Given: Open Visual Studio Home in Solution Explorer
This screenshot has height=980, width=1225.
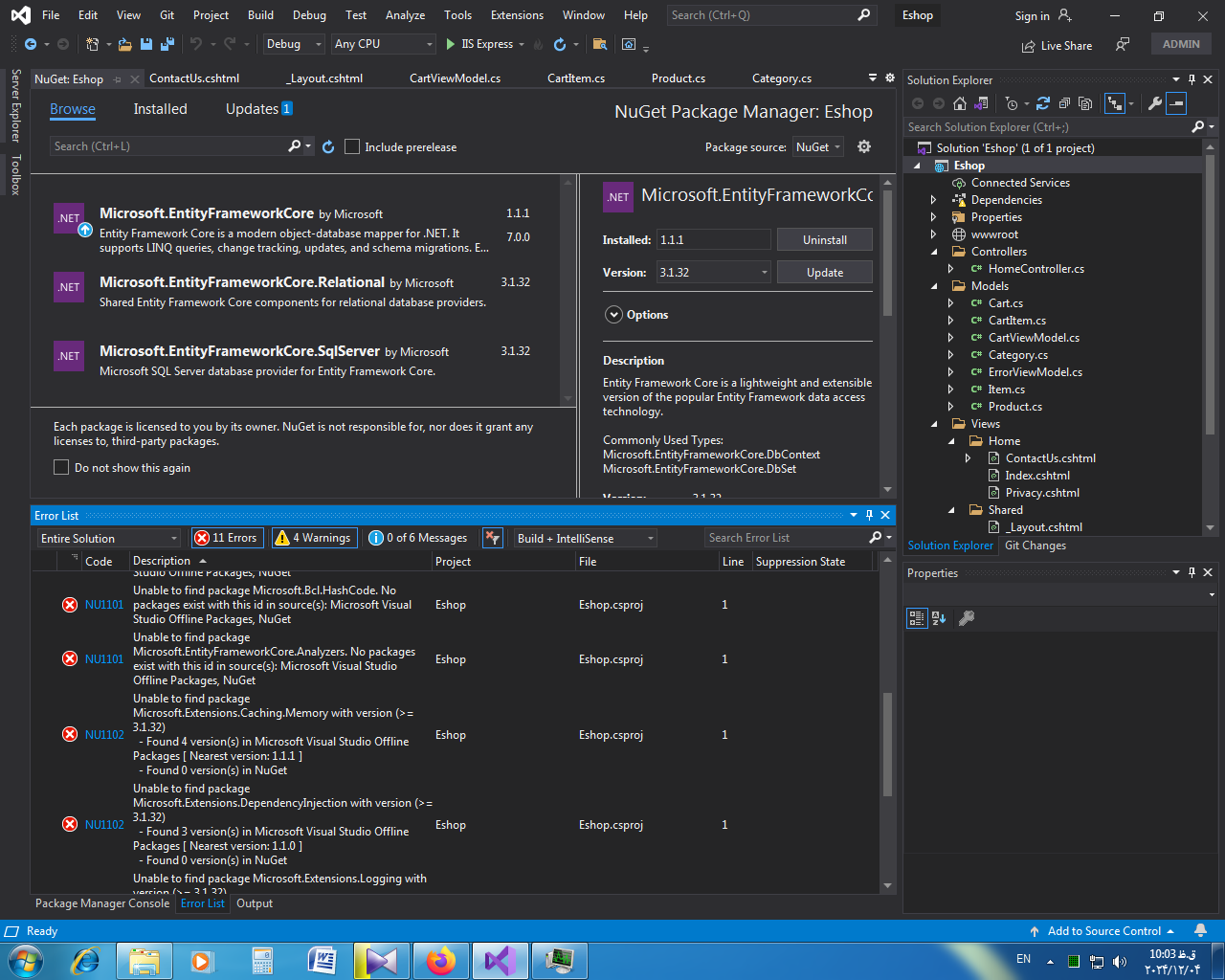Looking at the screenshot, I should pos(960,103).
